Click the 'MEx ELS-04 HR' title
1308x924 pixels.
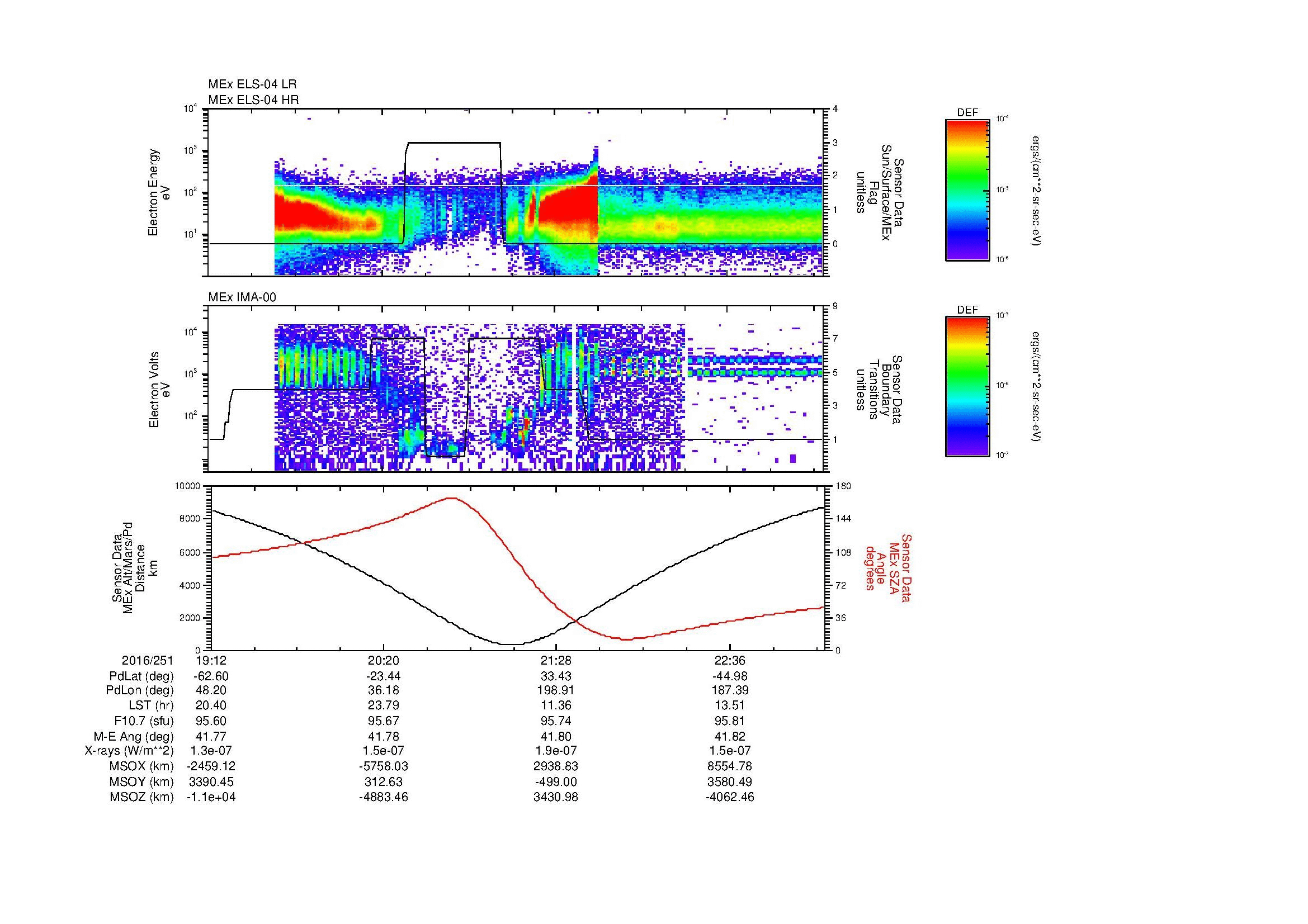tap(253, 99)
